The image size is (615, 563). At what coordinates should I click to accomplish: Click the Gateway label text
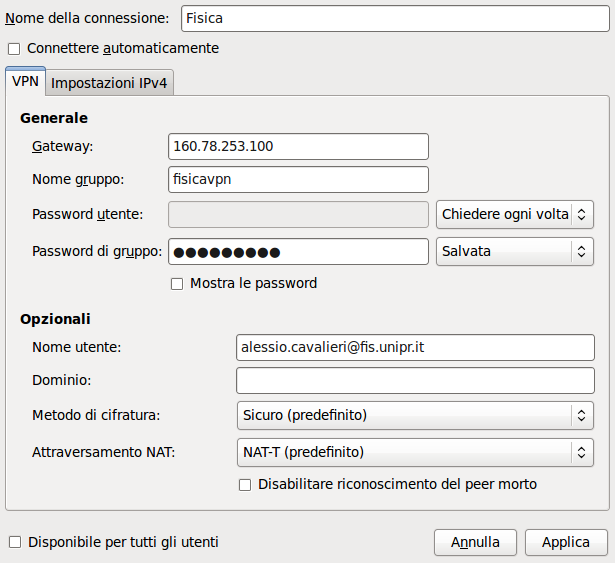[62, 146]
